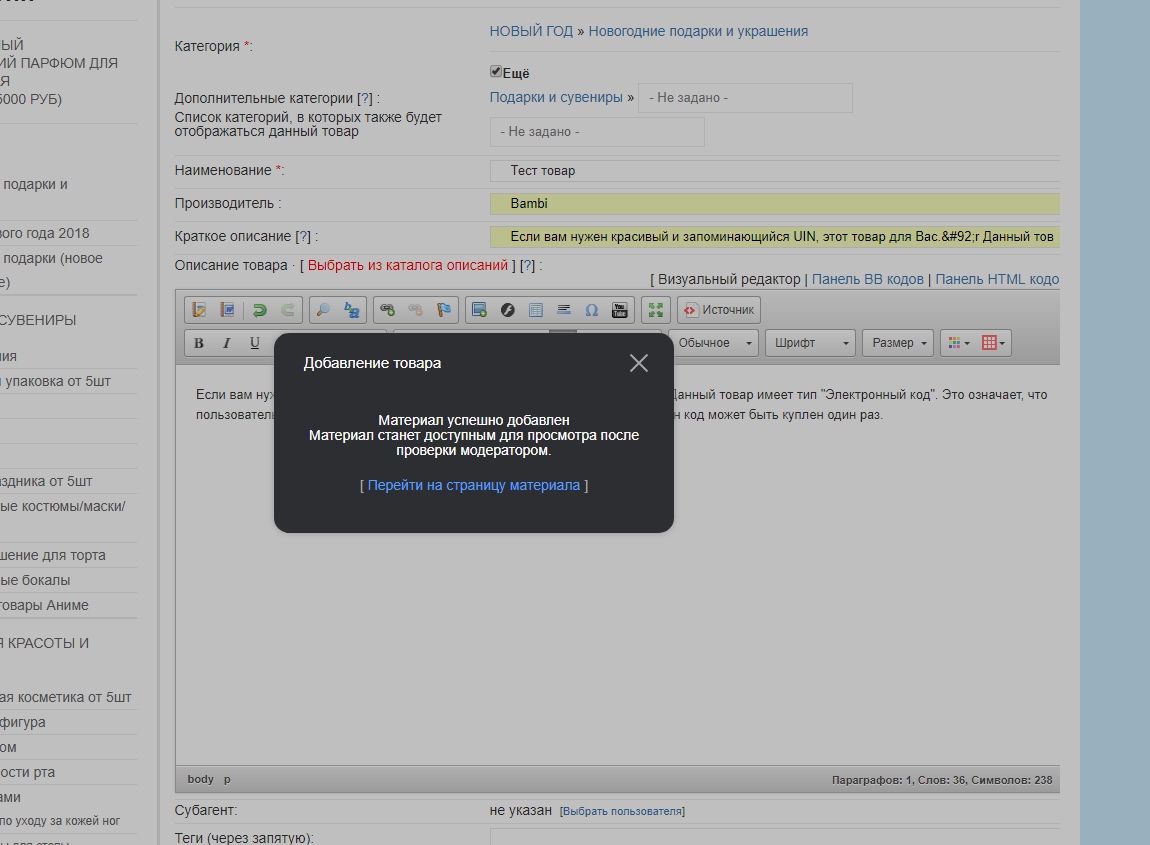Click the undo arrow in editor toolbar
1150x845 pixels.
pyautogui.click(x=259, y=310)
